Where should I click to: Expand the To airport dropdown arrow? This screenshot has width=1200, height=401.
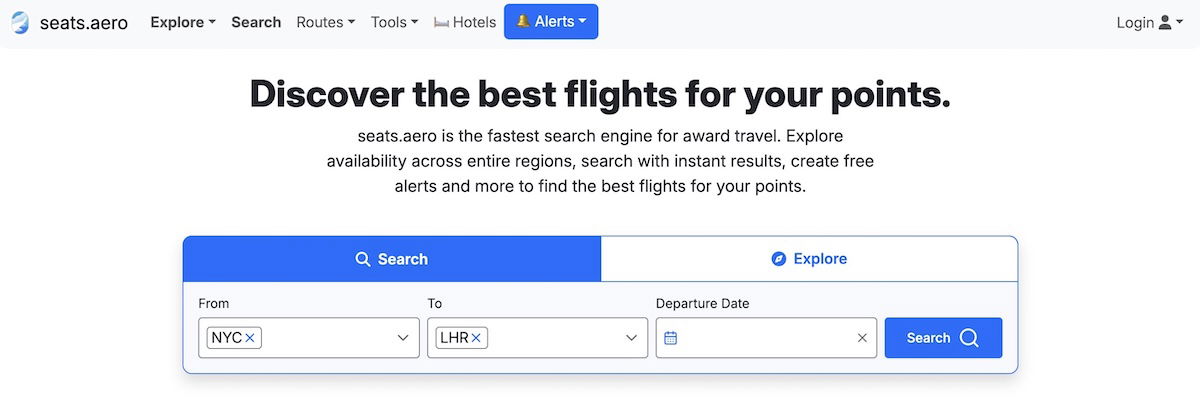631,338
